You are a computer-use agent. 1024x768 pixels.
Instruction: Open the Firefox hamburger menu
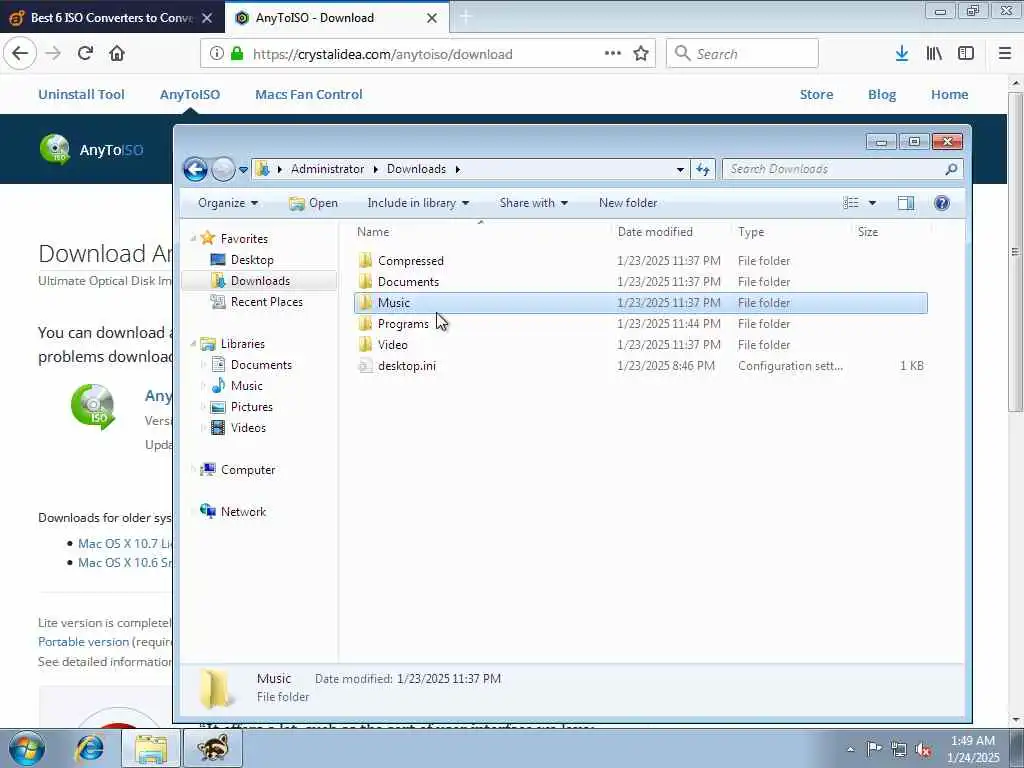(1004, 54)
